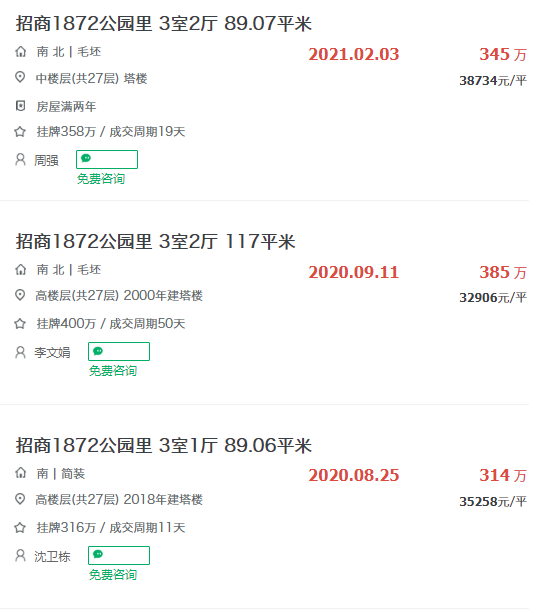The image size is (553, 613).
Task: Click the 房屋满两年 badge icon
Action: pyautogui.click(x=20, y=106)
